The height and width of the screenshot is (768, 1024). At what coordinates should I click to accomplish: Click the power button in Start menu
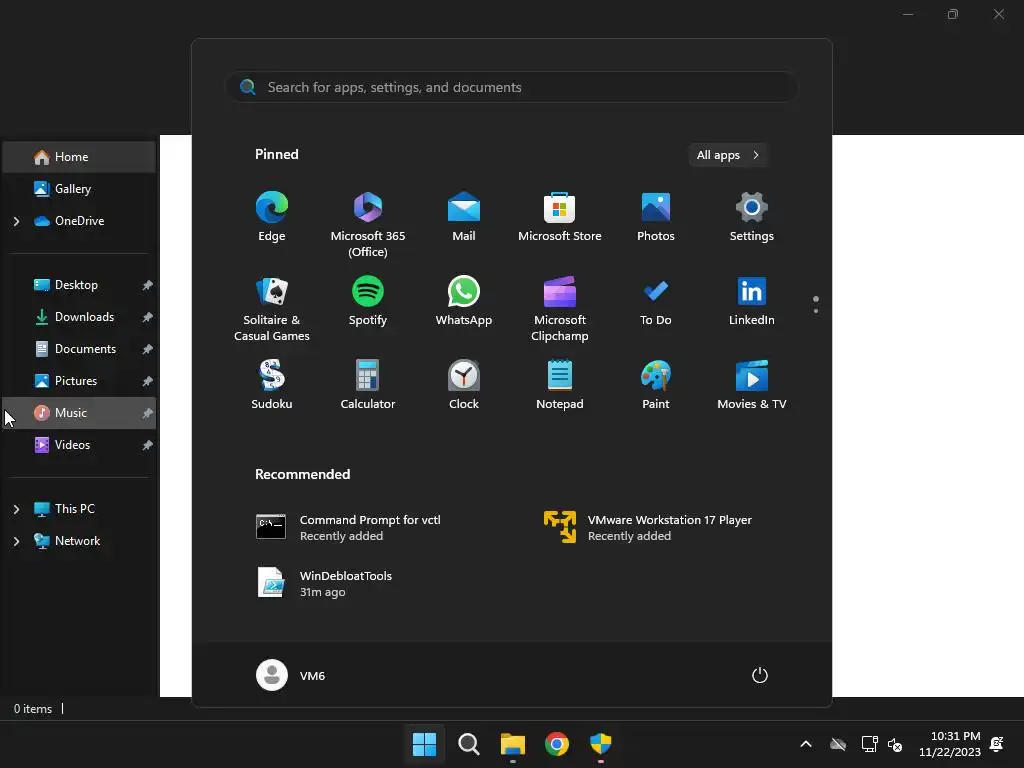760,675
